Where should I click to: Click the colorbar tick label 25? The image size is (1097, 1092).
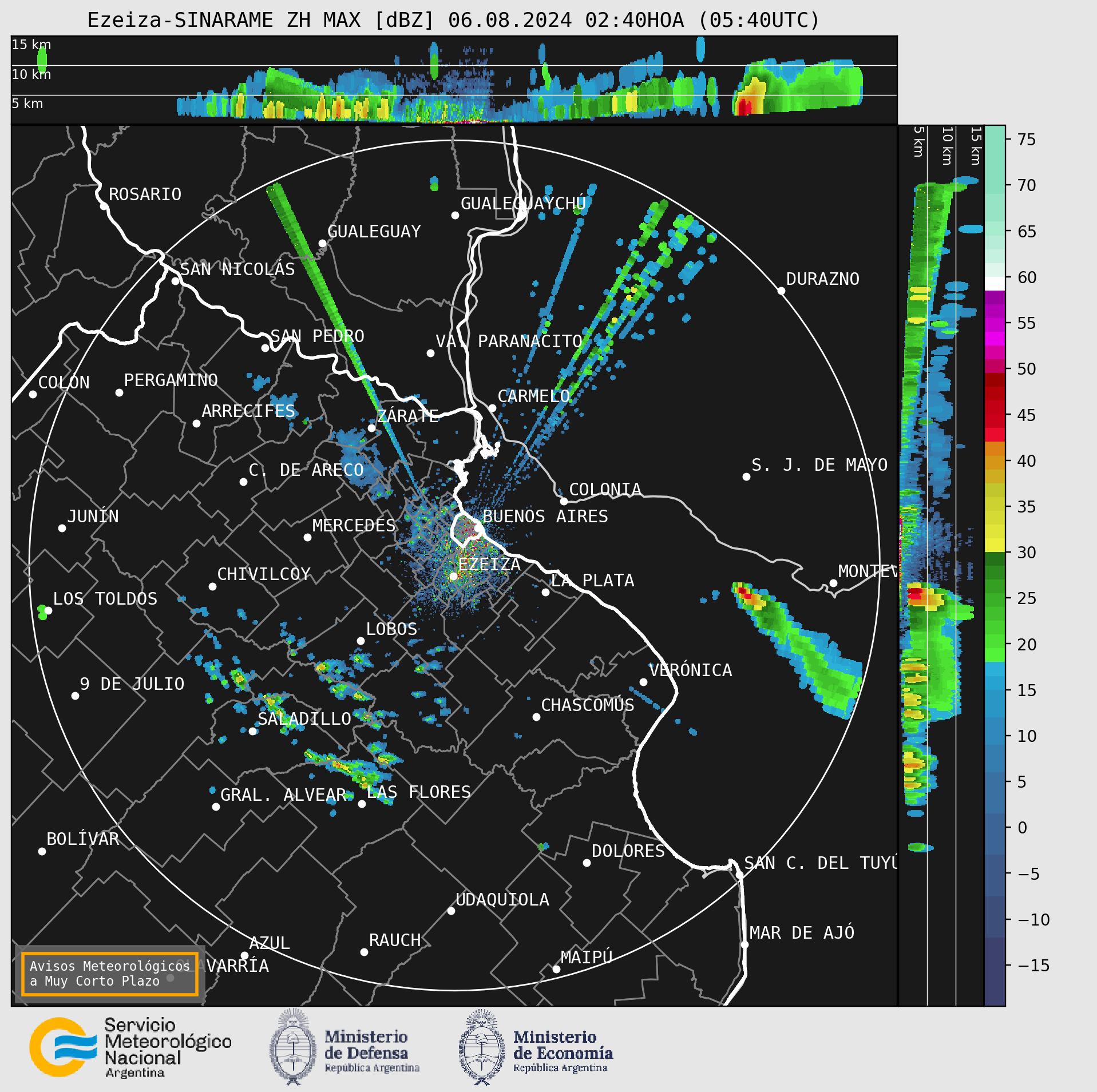click(x=1027, y=598)
